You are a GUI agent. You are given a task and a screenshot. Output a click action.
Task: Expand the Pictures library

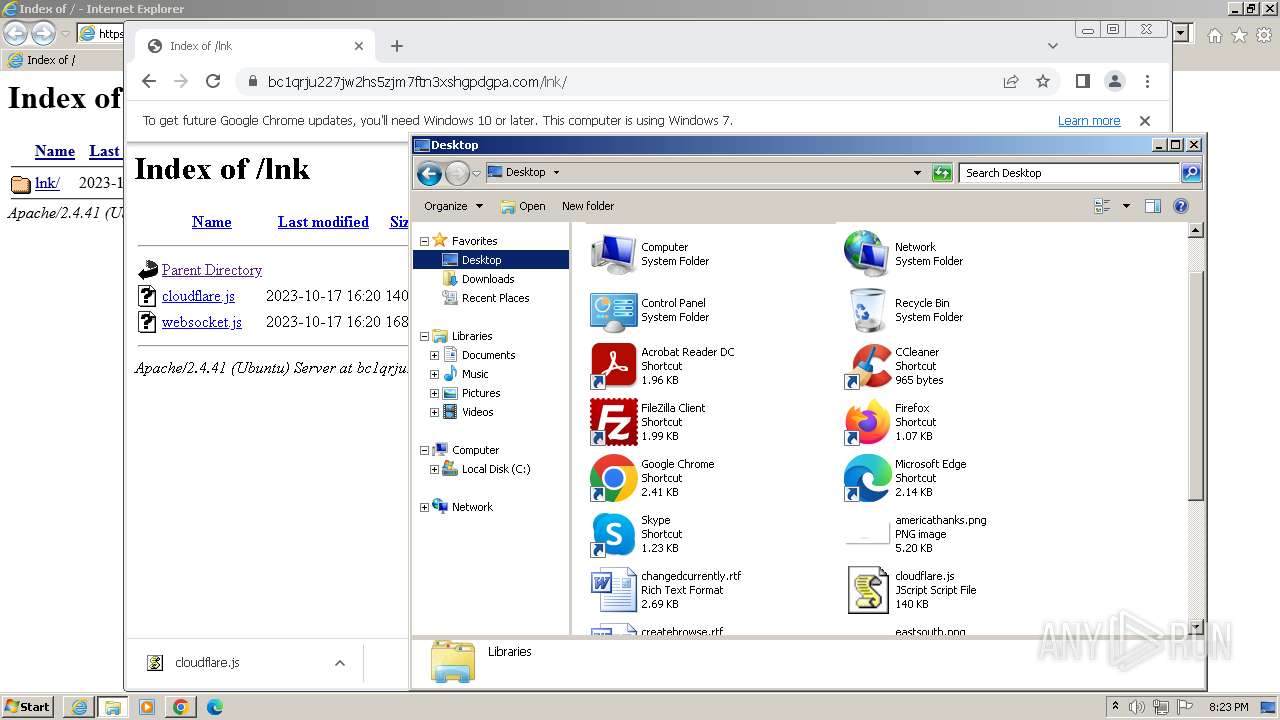[434, 393]
